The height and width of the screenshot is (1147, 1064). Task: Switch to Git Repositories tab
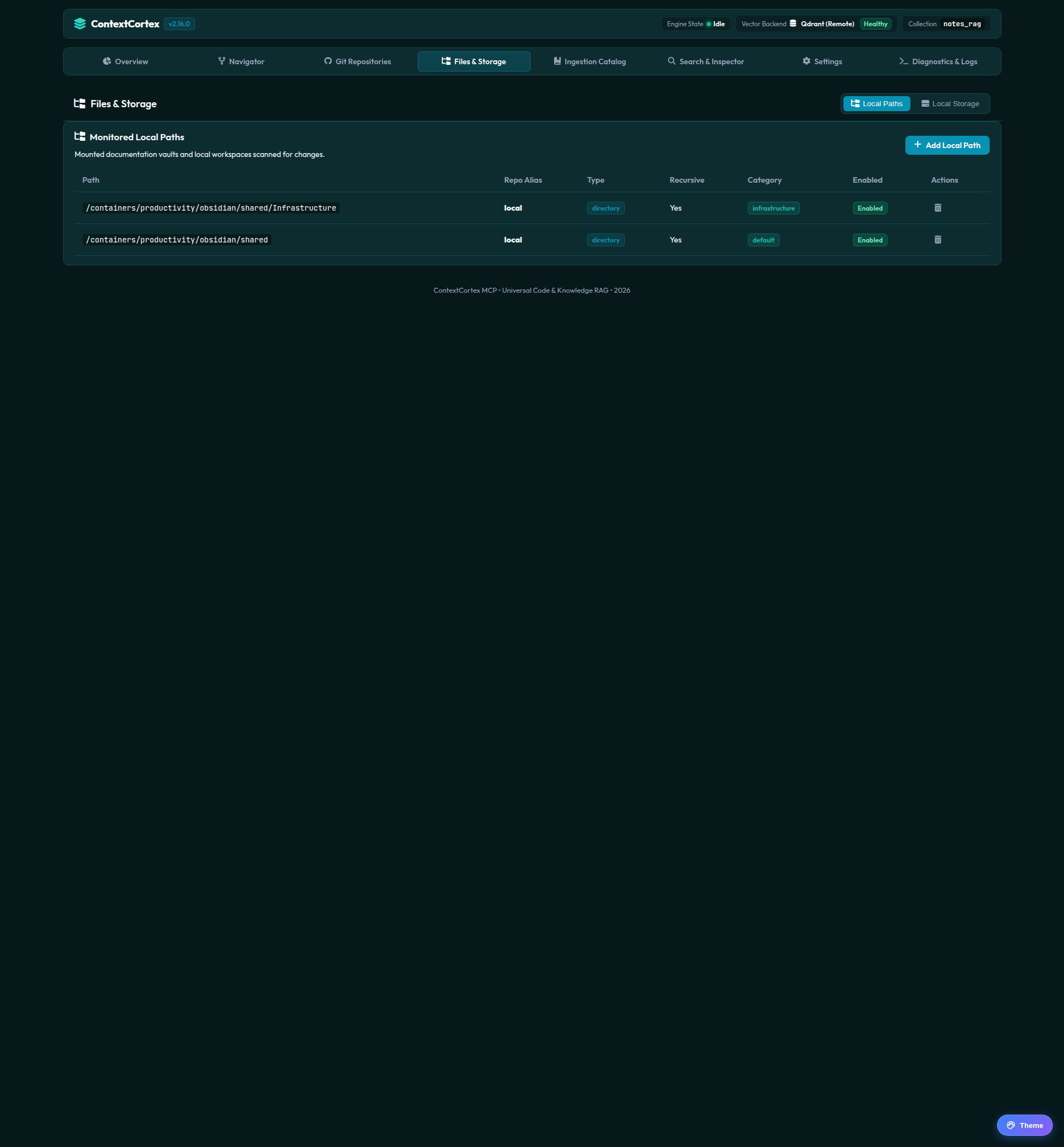357,61
